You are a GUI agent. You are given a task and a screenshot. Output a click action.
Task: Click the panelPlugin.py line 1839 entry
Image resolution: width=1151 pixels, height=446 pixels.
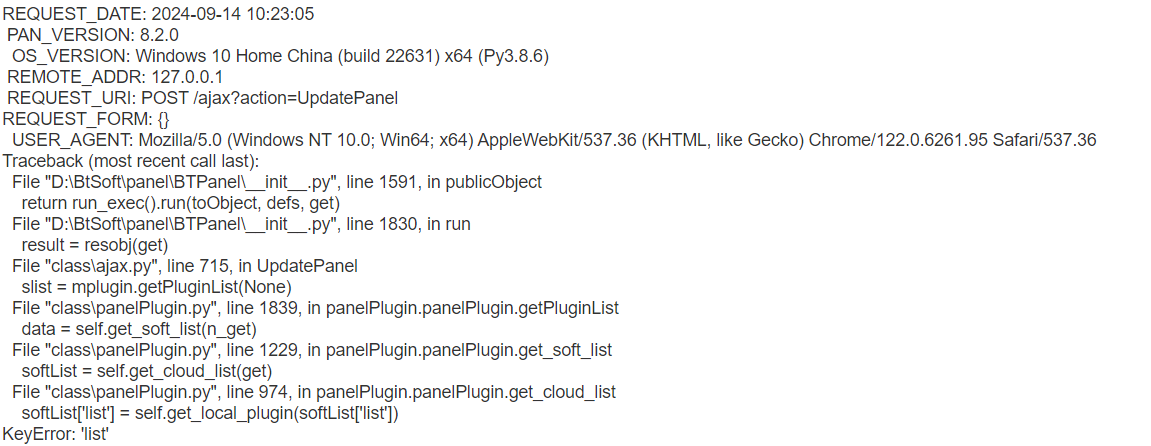tap(316, 308)
